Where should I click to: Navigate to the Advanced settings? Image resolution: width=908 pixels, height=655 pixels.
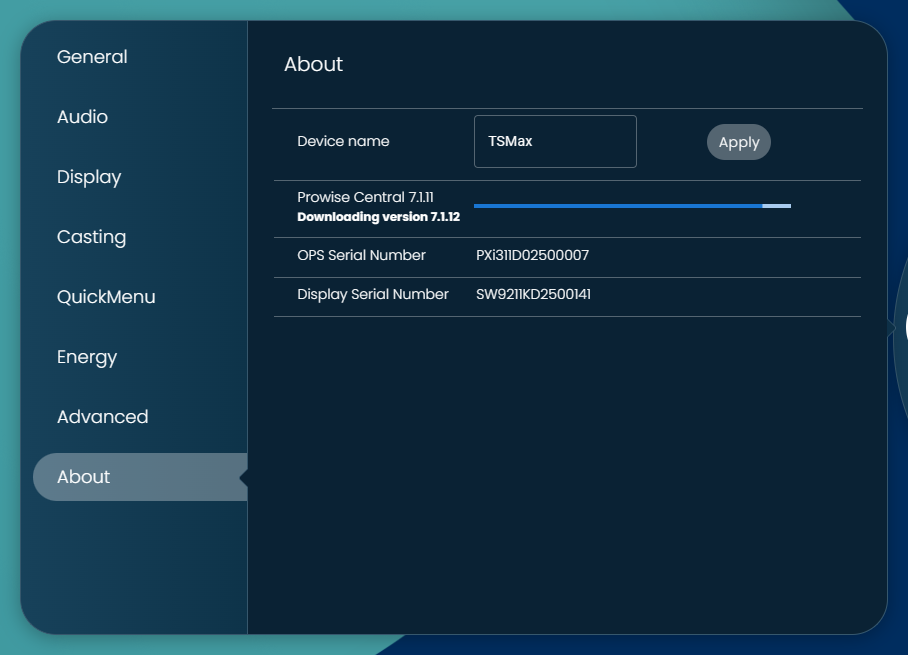coord(102,417)
